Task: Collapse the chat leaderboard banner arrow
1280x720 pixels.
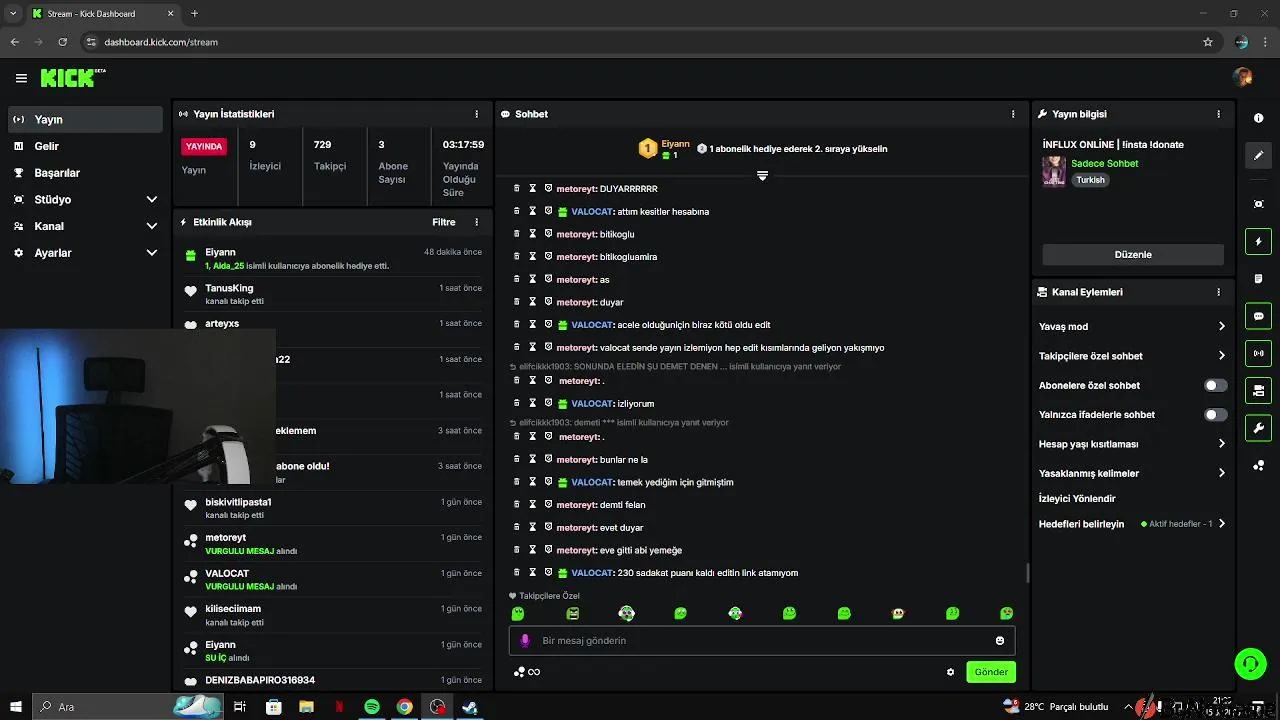Action: (762, 175)
